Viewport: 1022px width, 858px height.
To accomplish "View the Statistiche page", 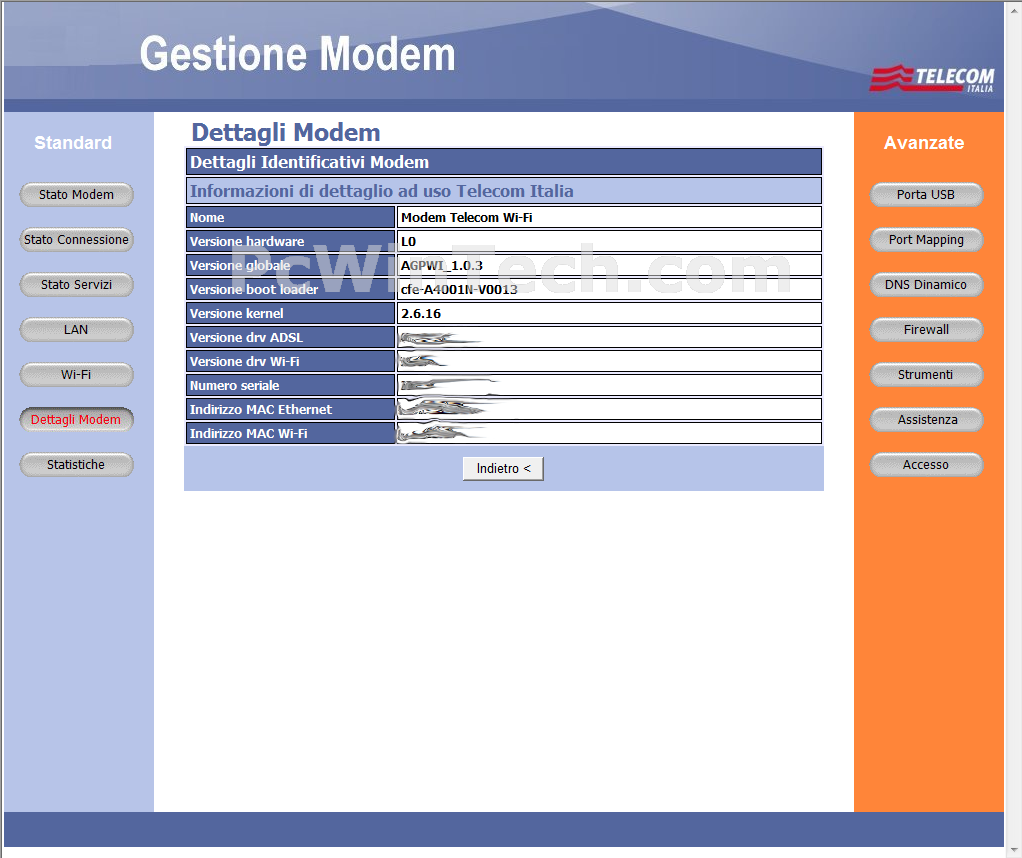I will 76,464.
